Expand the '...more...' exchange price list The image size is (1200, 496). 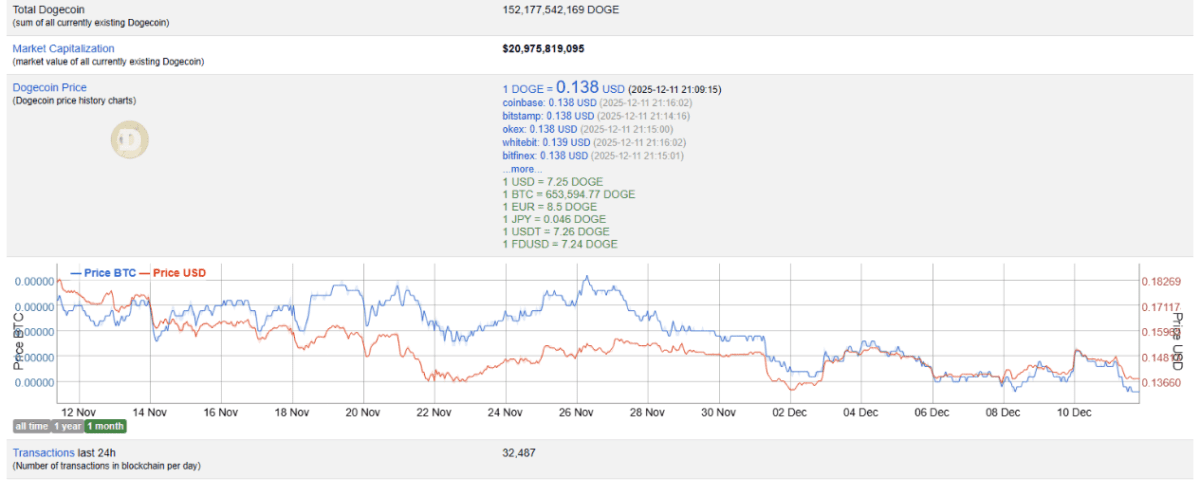click(521, 169)
